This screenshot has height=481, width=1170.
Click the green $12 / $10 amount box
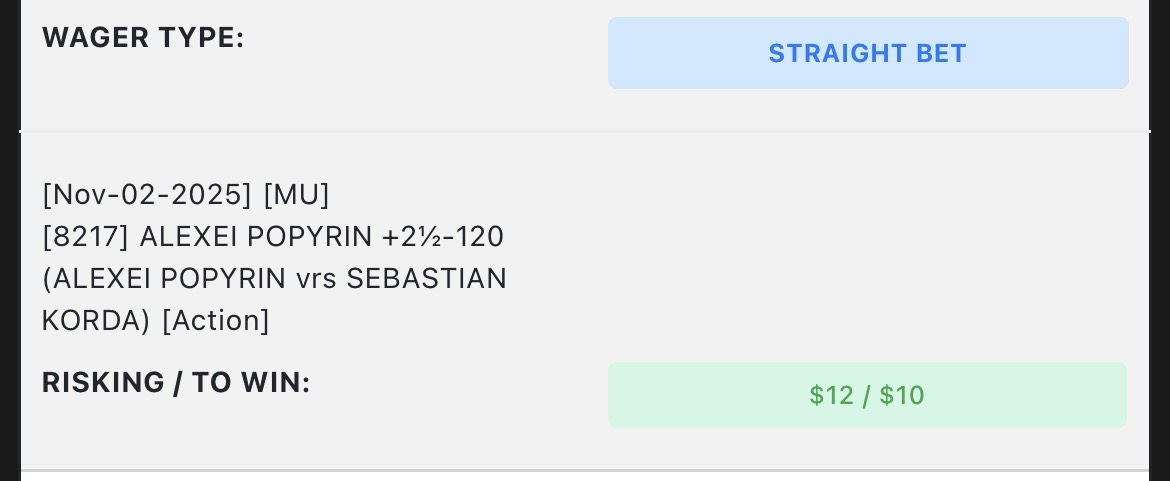(867, 395)
